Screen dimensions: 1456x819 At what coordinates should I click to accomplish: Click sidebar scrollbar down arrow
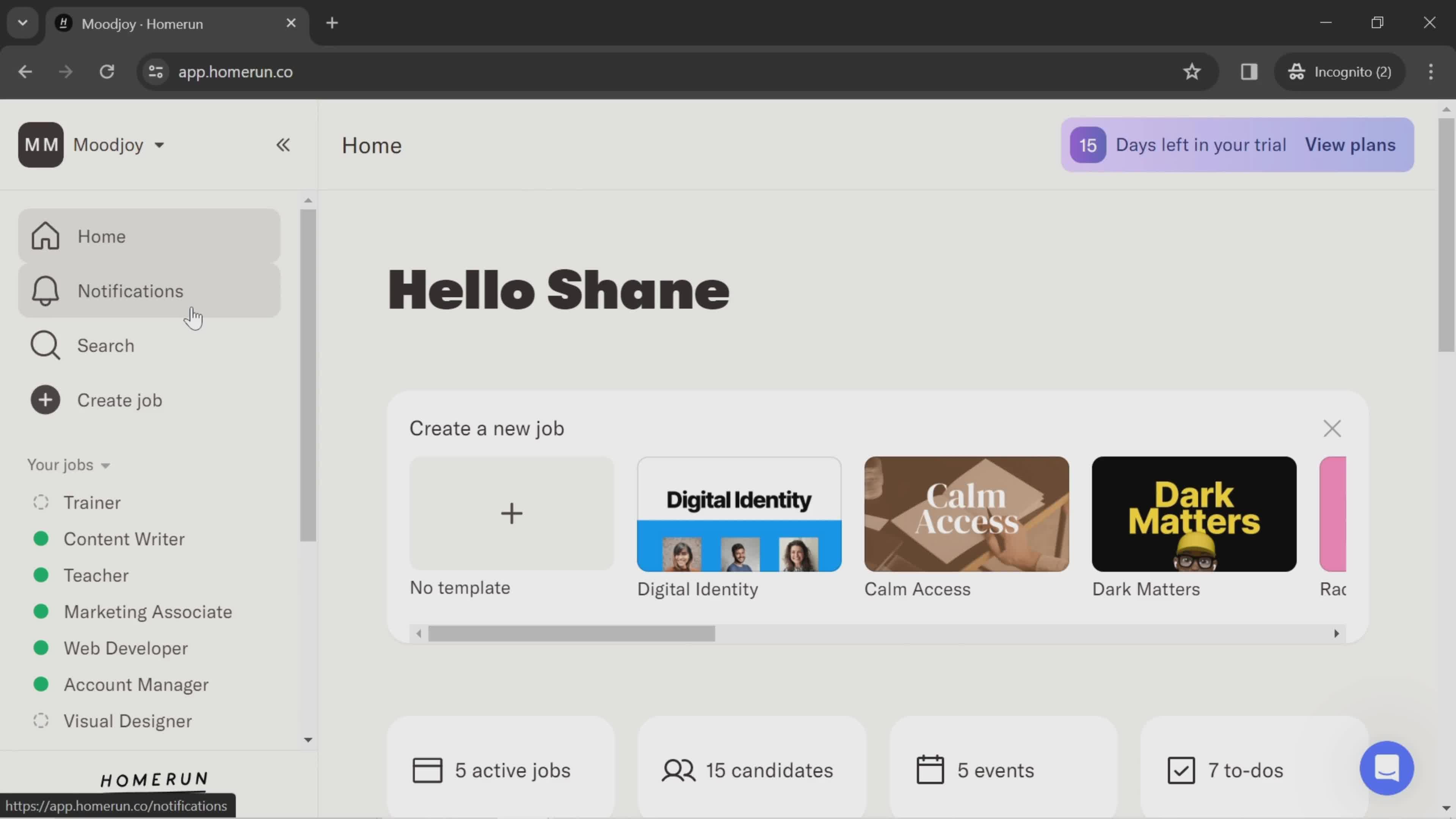pos(308,740)
